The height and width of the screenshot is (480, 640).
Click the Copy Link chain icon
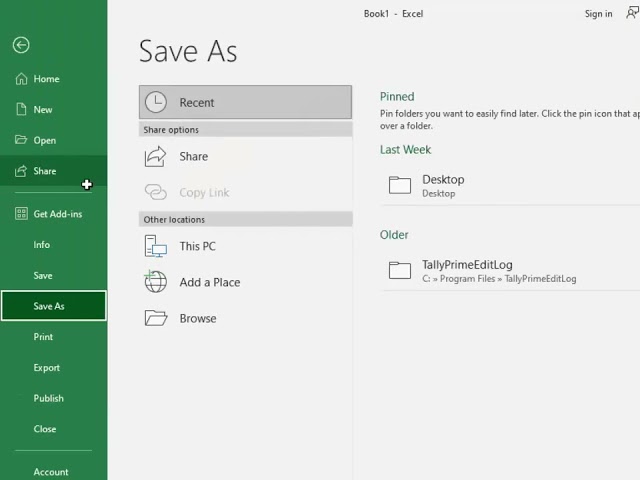coord(156,192)
